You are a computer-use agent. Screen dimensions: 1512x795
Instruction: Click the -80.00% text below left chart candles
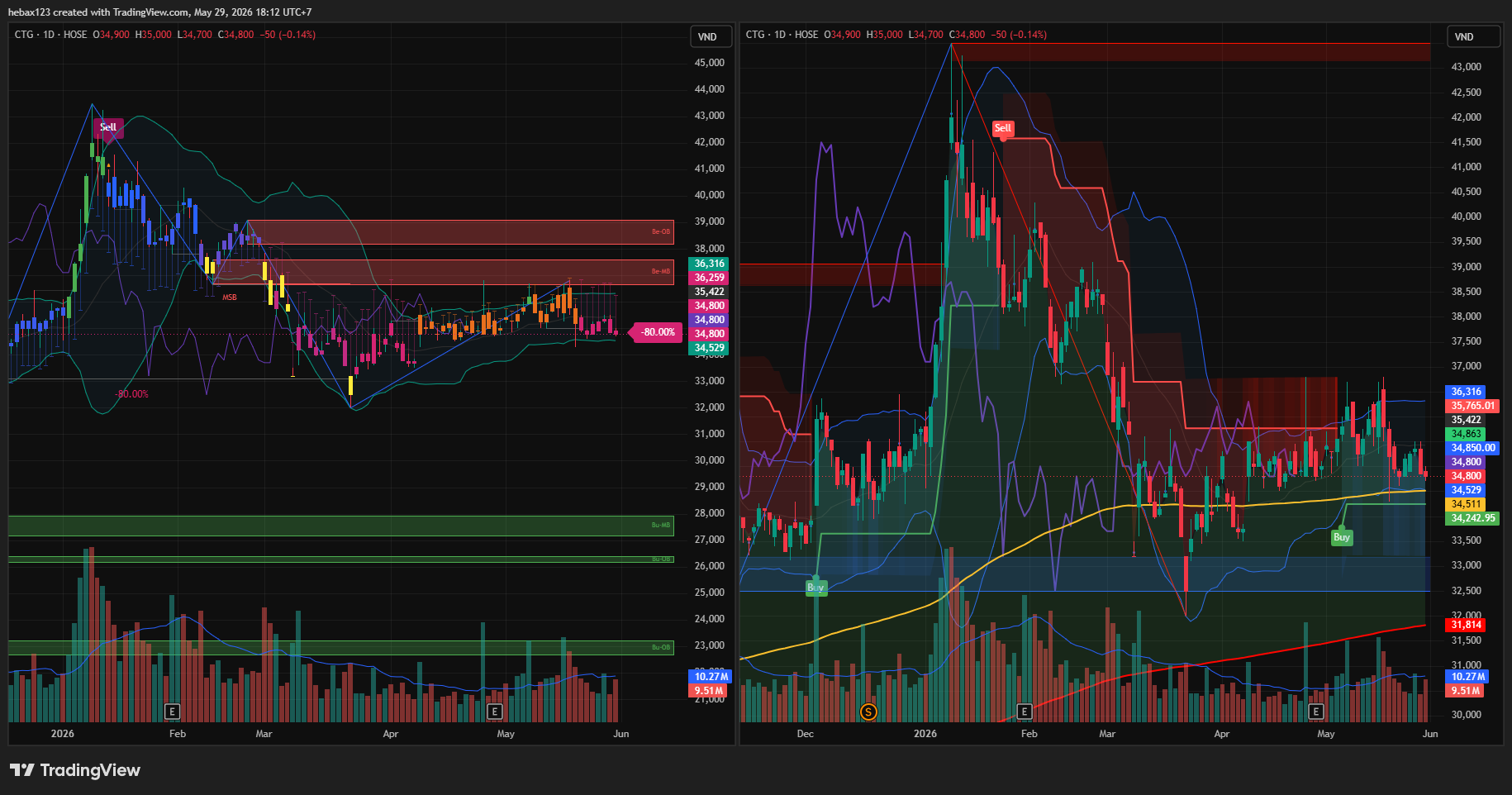pos(133,394)
